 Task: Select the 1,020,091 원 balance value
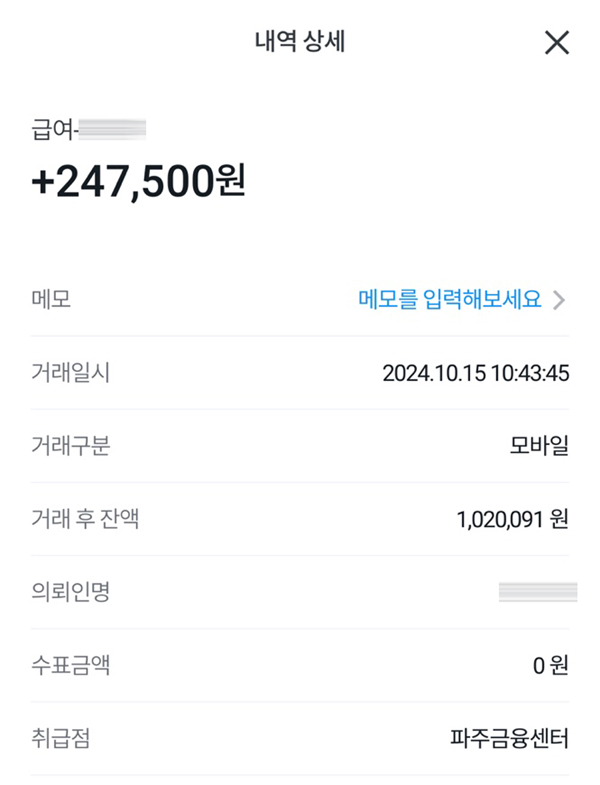click(511, 519)
